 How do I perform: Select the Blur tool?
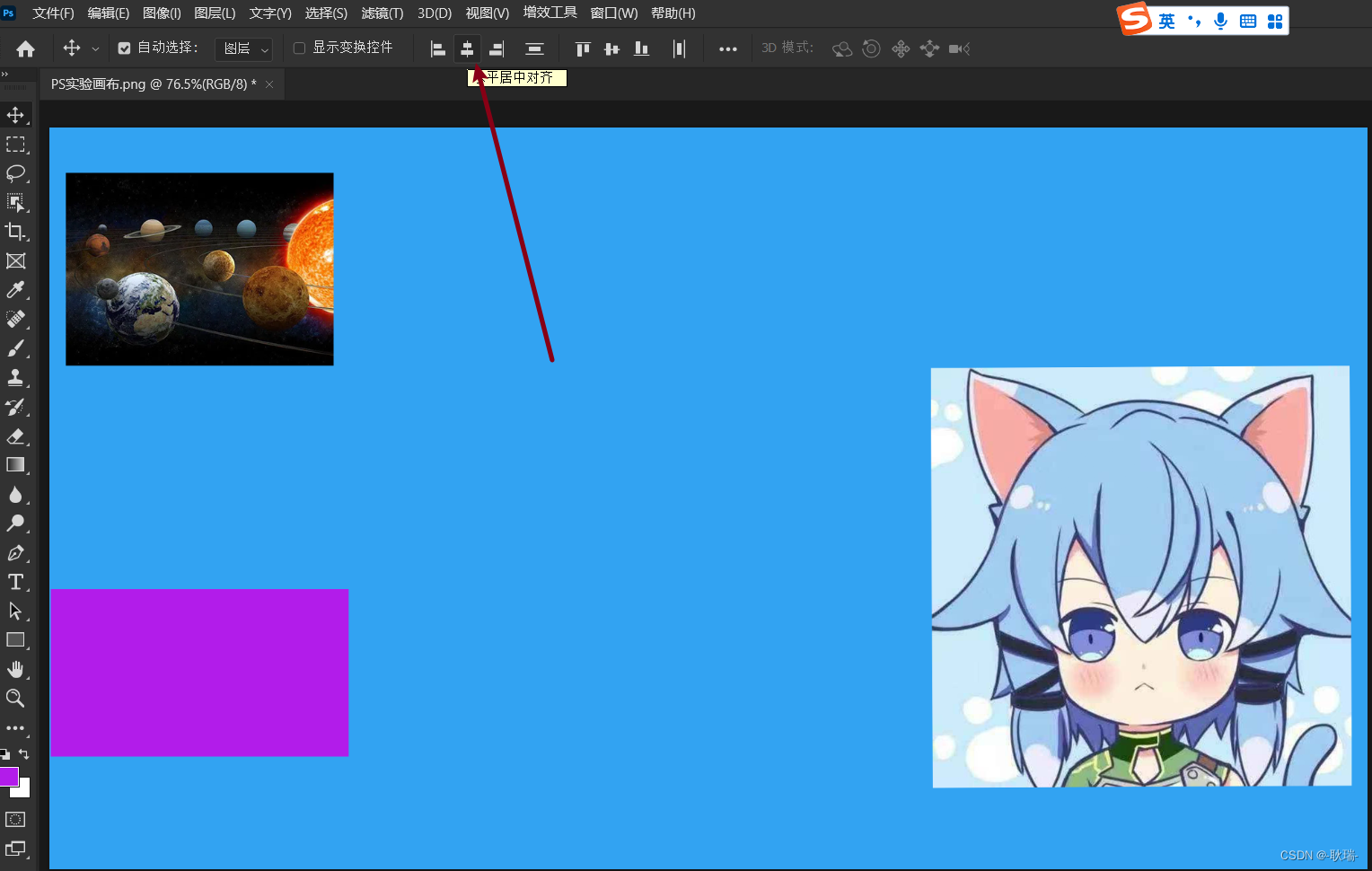(x=15, y=495)
